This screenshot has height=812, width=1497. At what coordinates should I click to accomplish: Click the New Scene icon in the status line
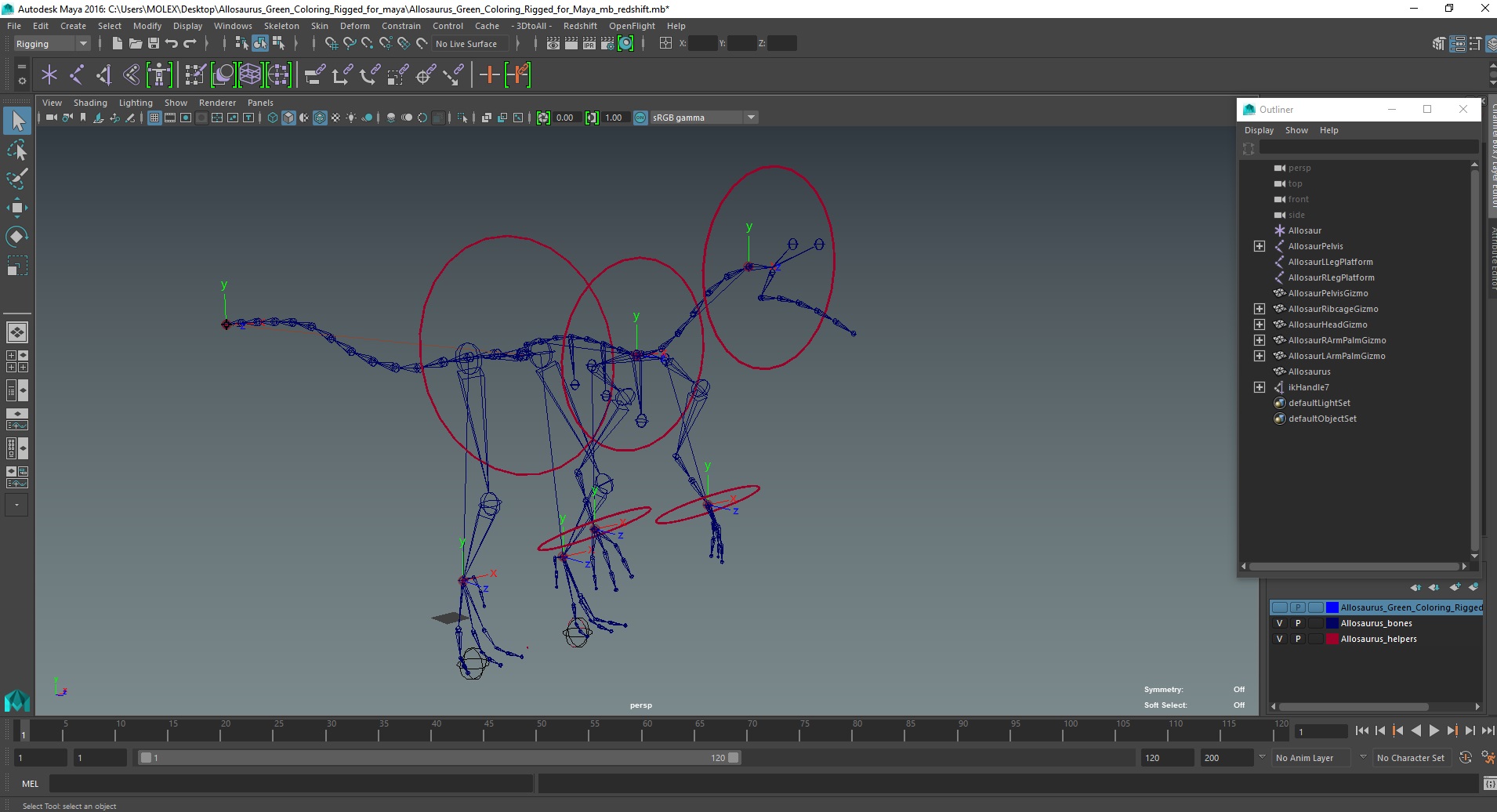tap(117, 44)
